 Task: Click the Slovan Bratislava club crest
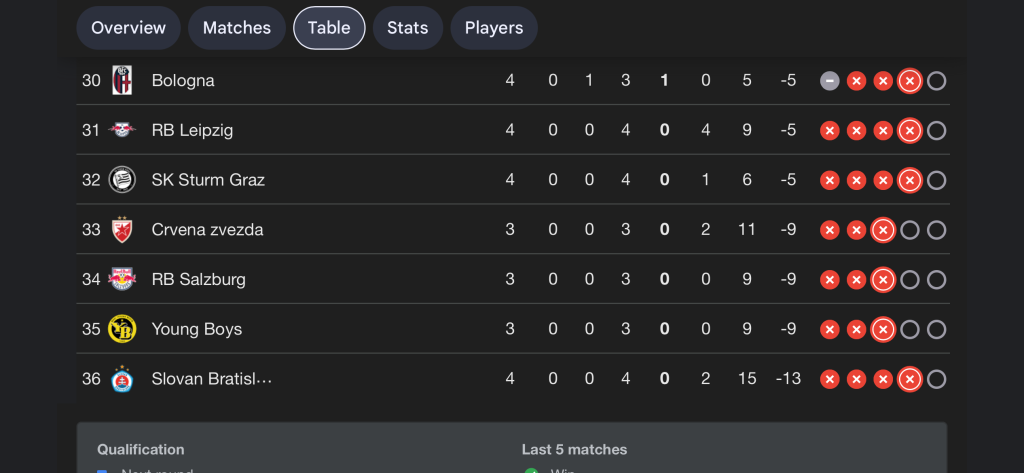[x=122, y=379]
